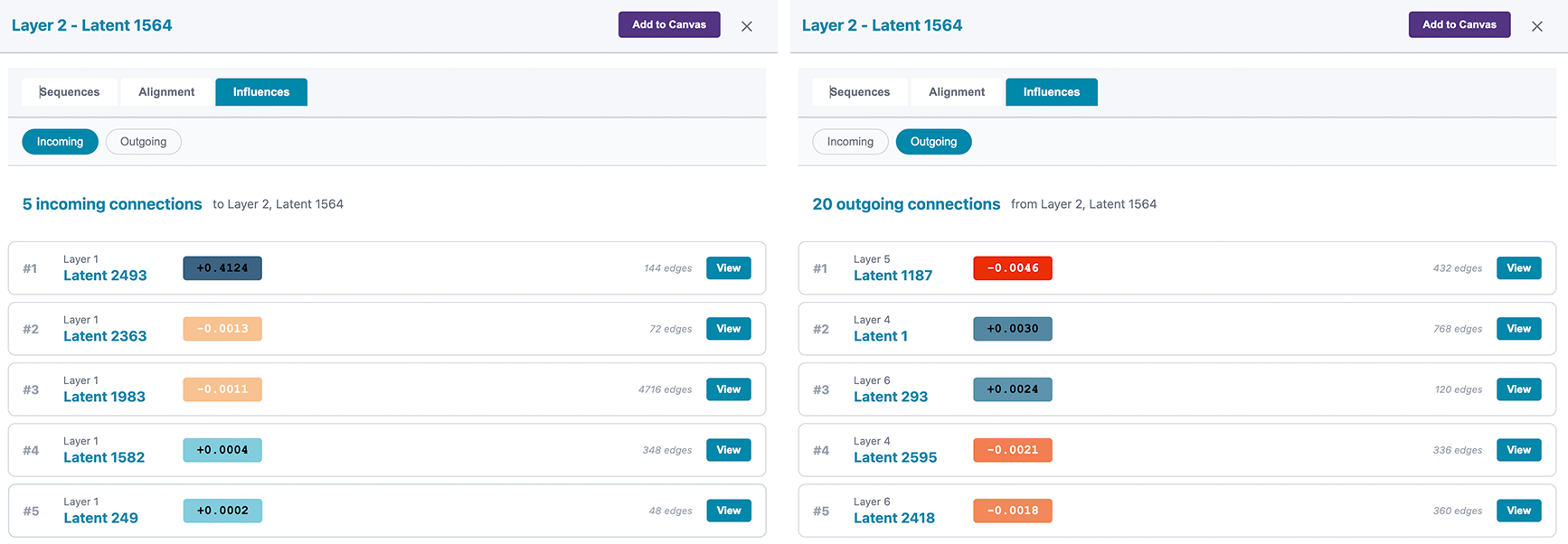Open the Alignment tab in right panel
Image resolution: width=1568 pixels, height=544 pixels.
[x=956, y=92]
